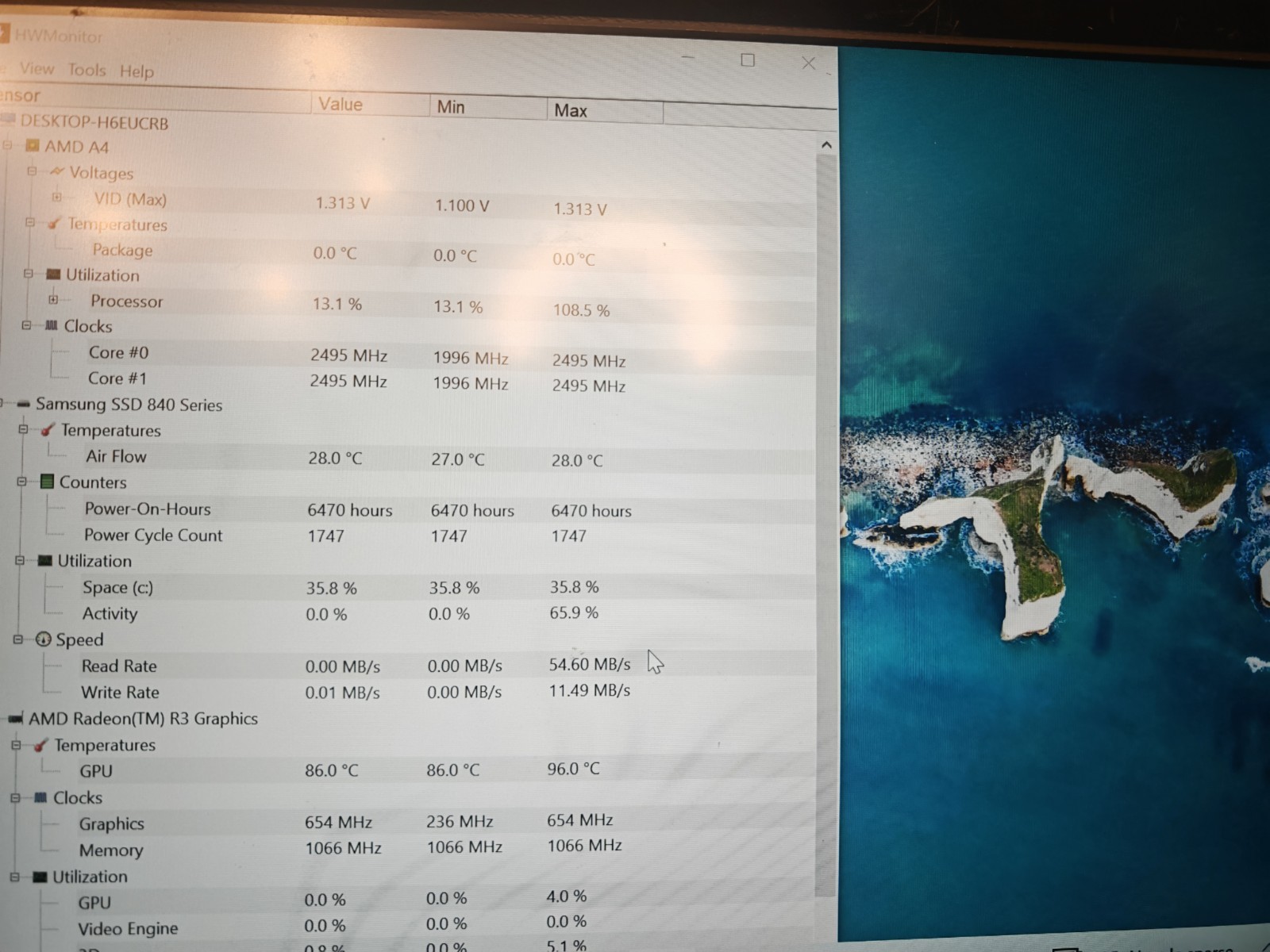The image size is (1270, 952).
Task: Select the Core #0 clock row
Action: 408,355
